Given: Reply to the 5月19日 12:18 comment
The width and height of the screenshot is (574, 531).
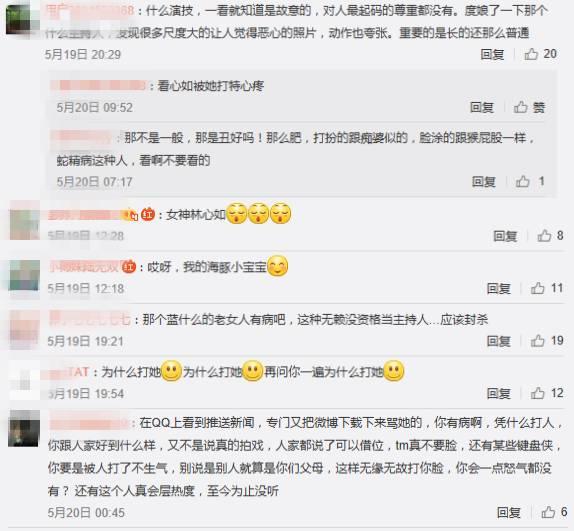Looking at the screenshot, I should 498,289.
